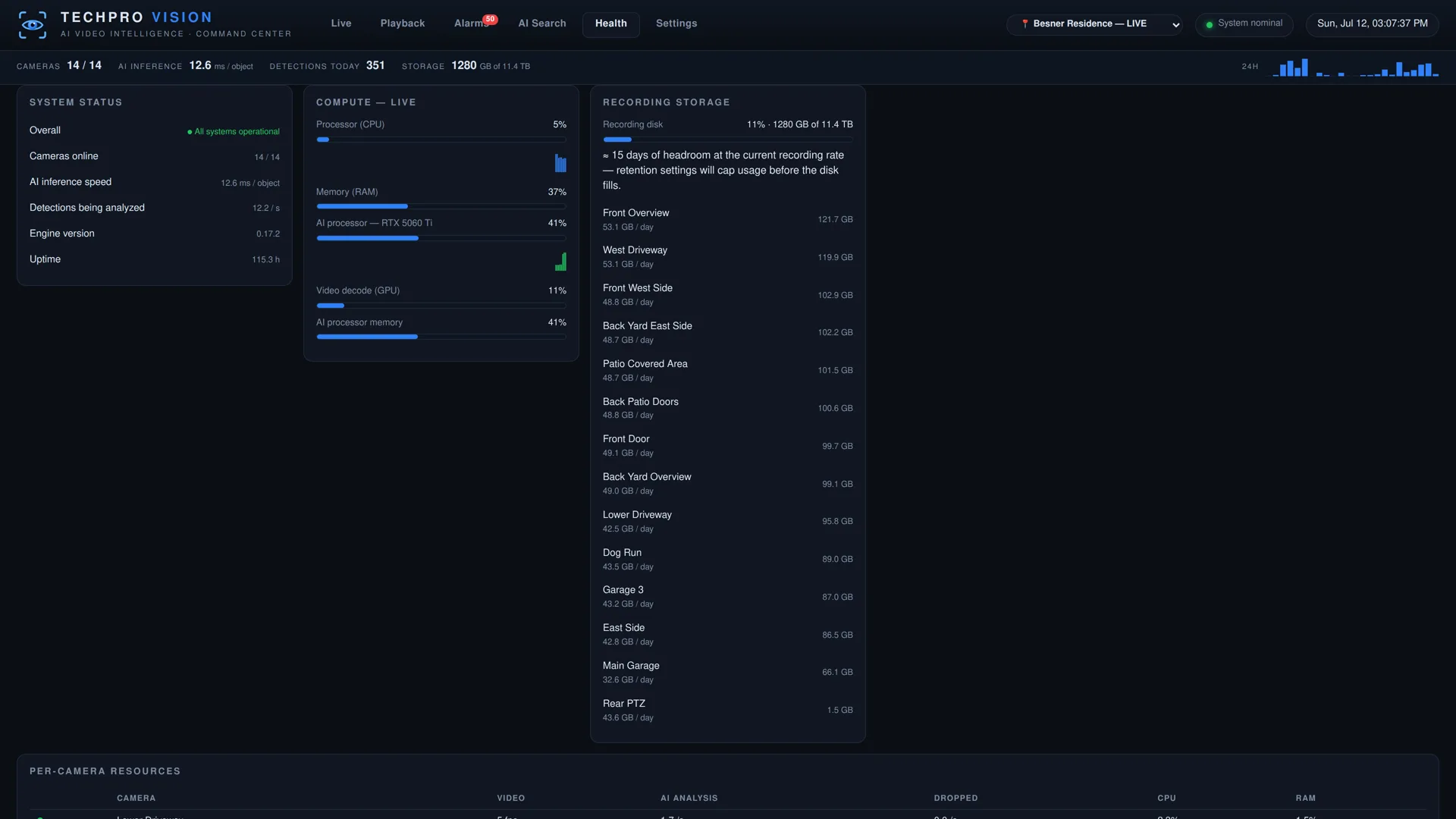
Task: Click the AI inference speed row
Action: click(x=155, y=182)
